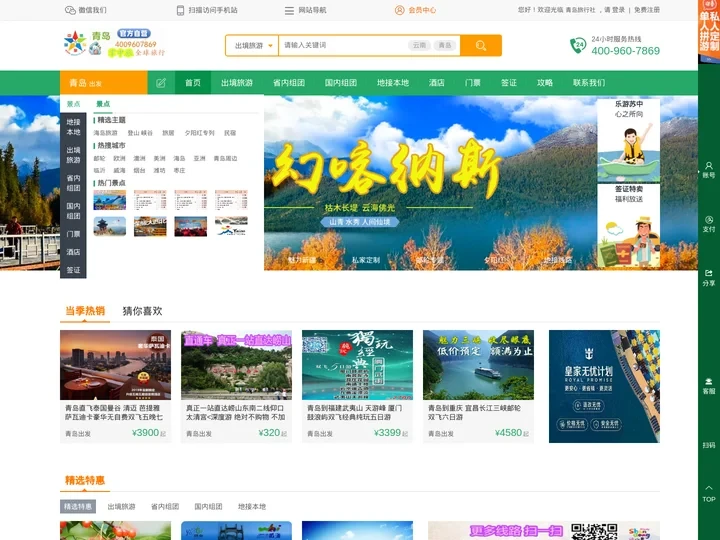Viewport: 720px width, 540px height.
Task: Open the payment icon in the right sidebar
Action: point(709,224)
